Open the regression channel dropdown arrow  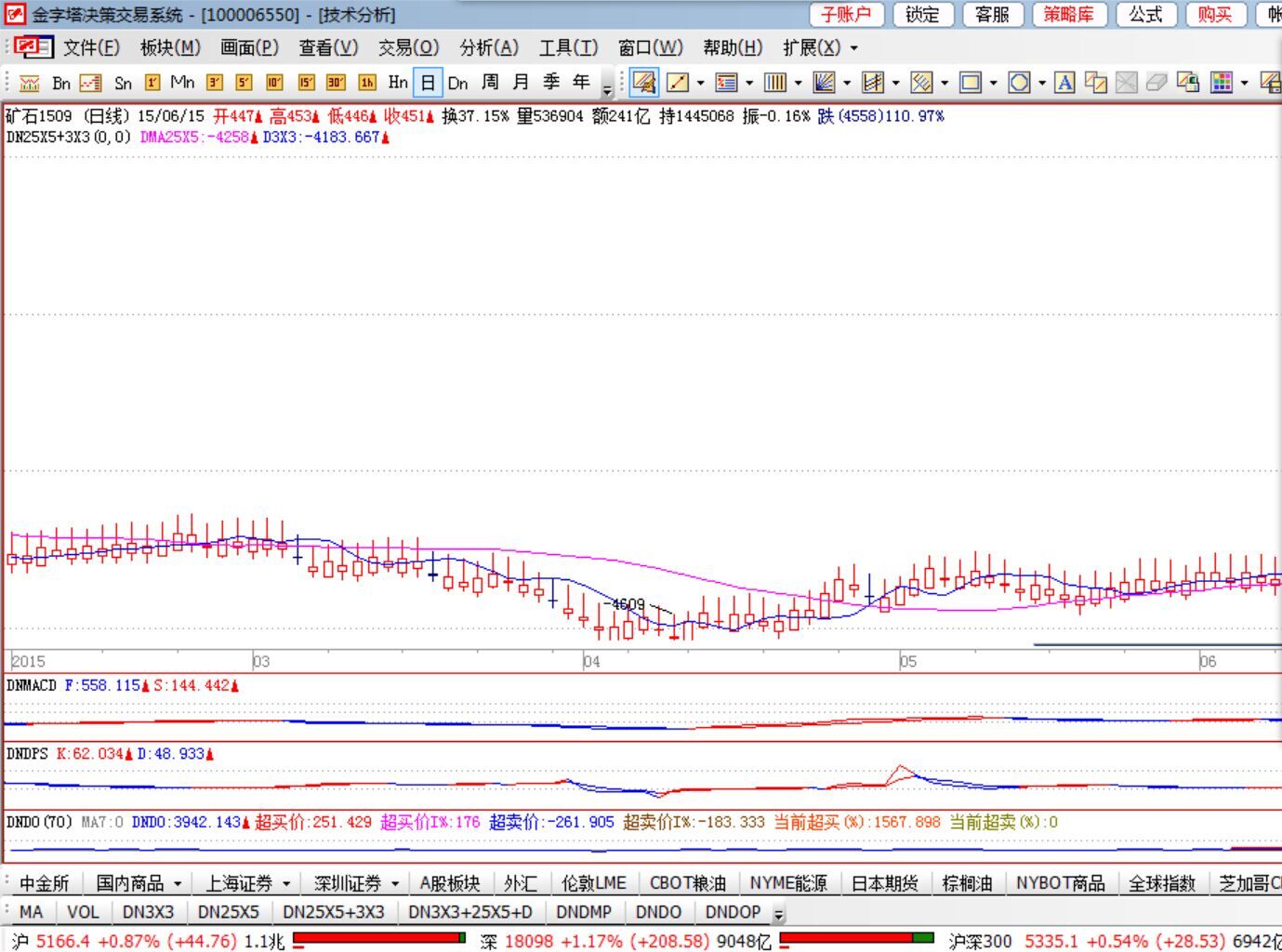click(895, 83)
